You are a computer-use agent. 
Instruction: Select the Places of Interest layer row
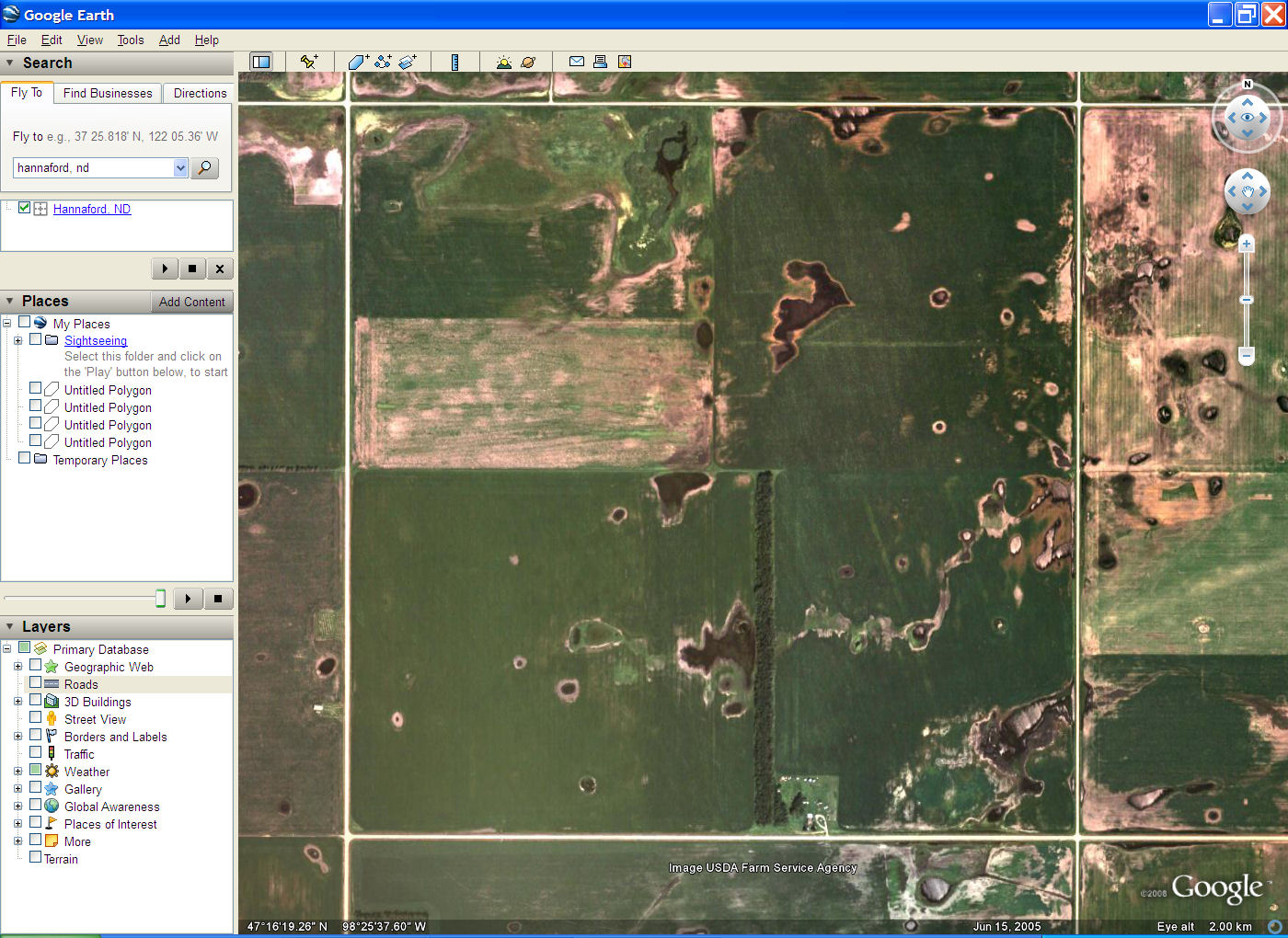(x=110, y=824)
